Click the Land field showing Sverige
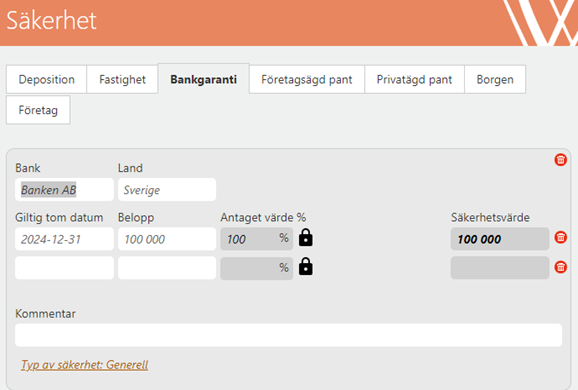Viewport: 578px width, 390px height. [167, 189]
